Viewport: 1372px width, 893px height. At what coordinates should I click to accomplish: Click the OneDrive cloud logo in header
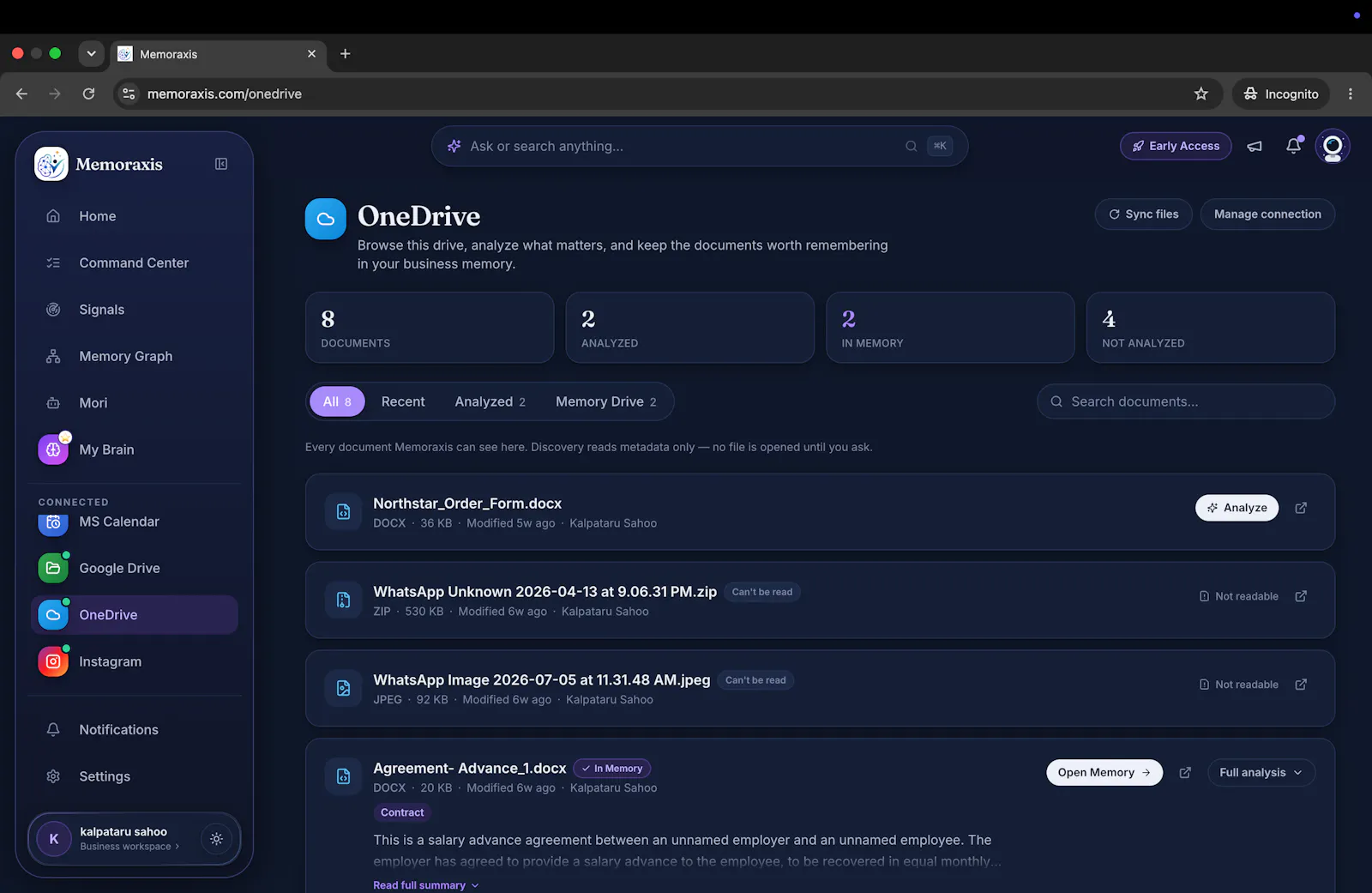pos(326,219)
